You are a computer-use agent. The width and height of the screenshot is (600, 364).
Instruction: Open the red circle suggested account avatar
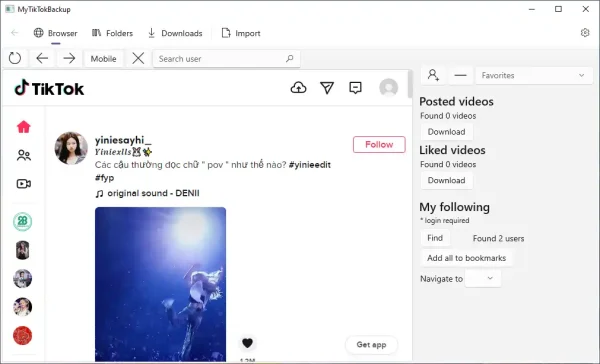click(x=23, y=336)
